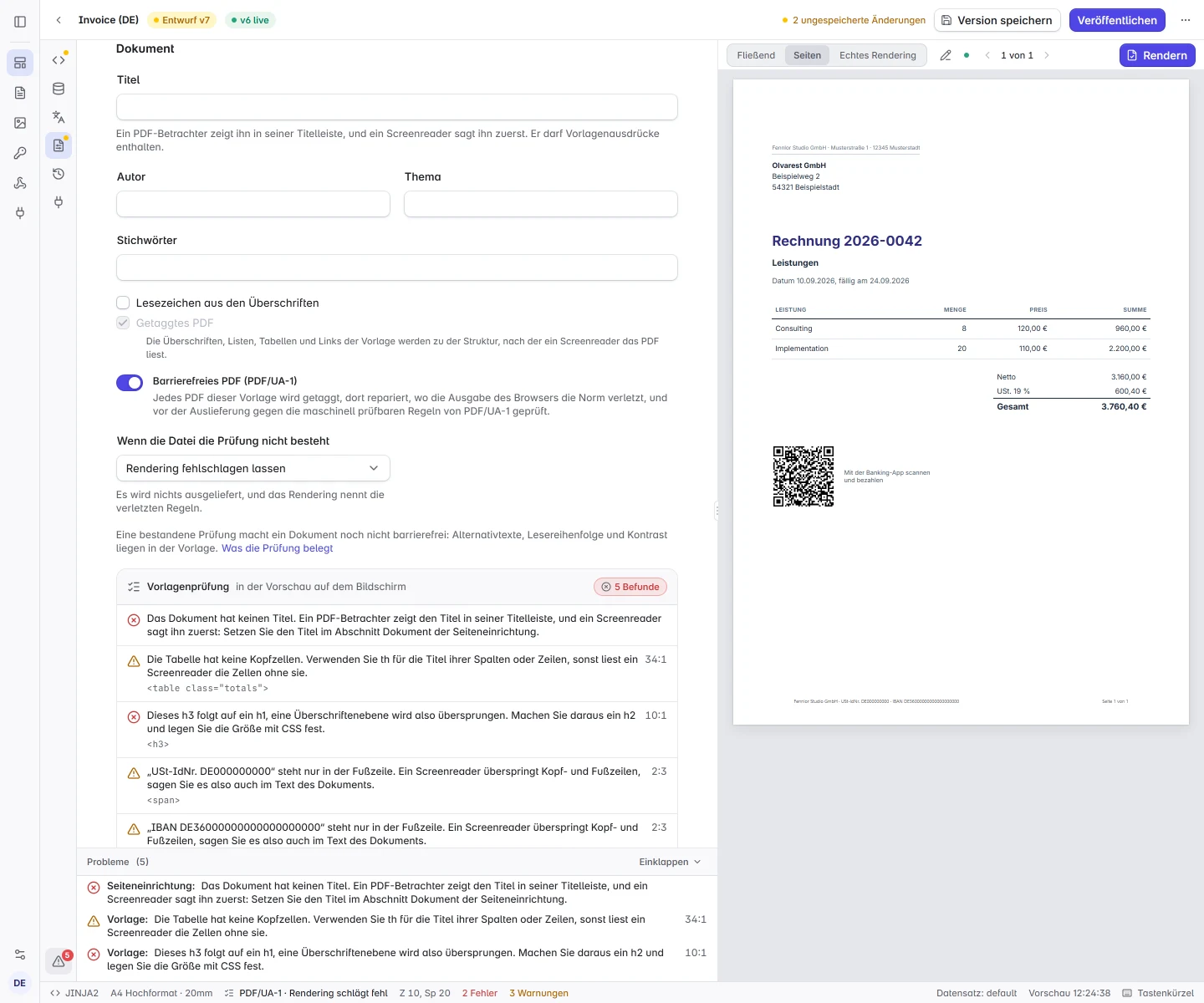
Task: Toggle the Getaggtes PDF checkbox
Action: click(x=123, y=323)
